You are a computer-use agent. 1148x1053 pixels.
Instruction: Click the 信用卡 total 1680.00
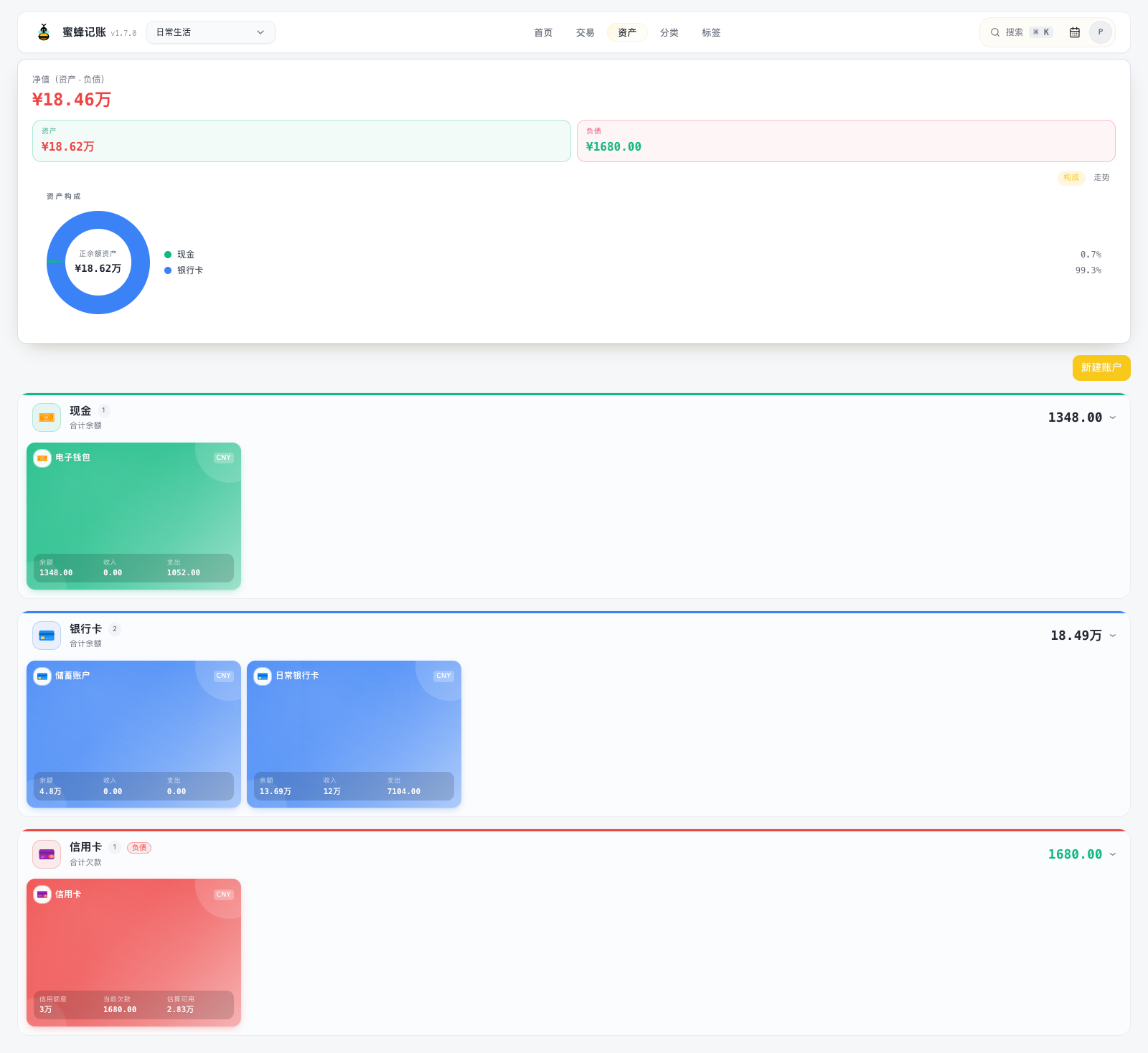[1075, 854]
